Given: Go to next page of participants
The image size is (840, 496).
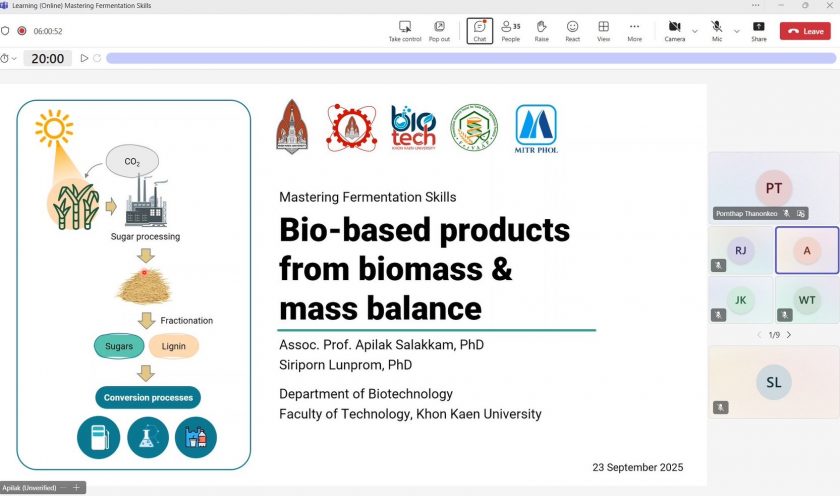Looking at the screenshot, I should click(x=789, y=335).
